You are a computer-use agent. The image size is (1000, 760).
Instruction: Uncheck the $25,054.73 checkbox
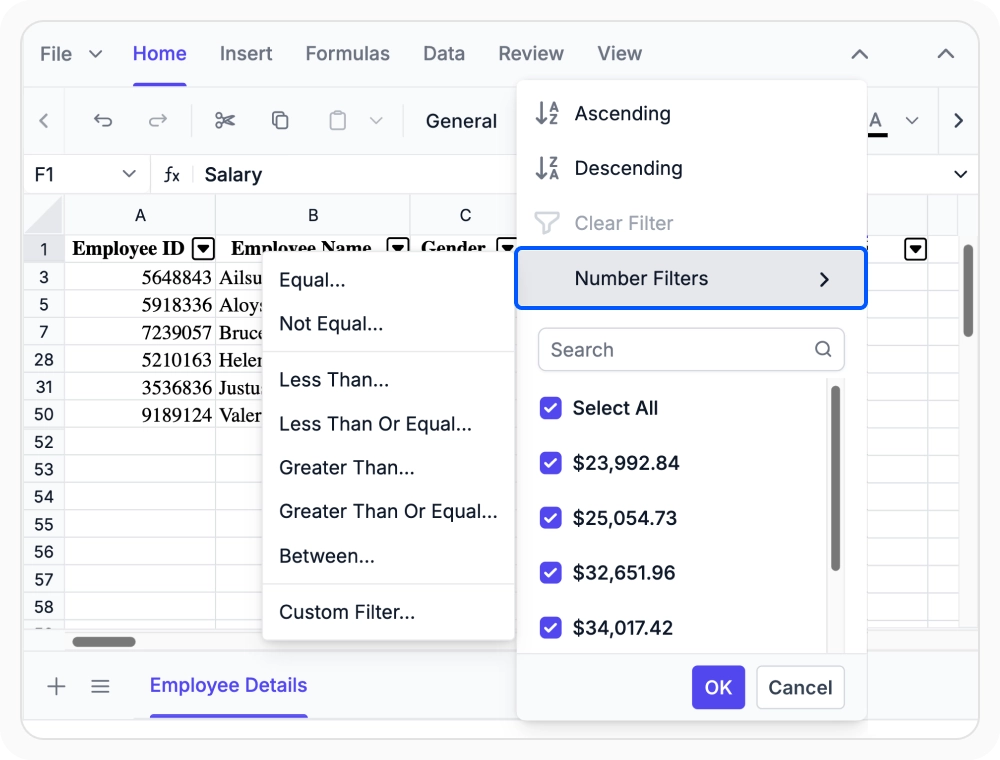[550, 518]
